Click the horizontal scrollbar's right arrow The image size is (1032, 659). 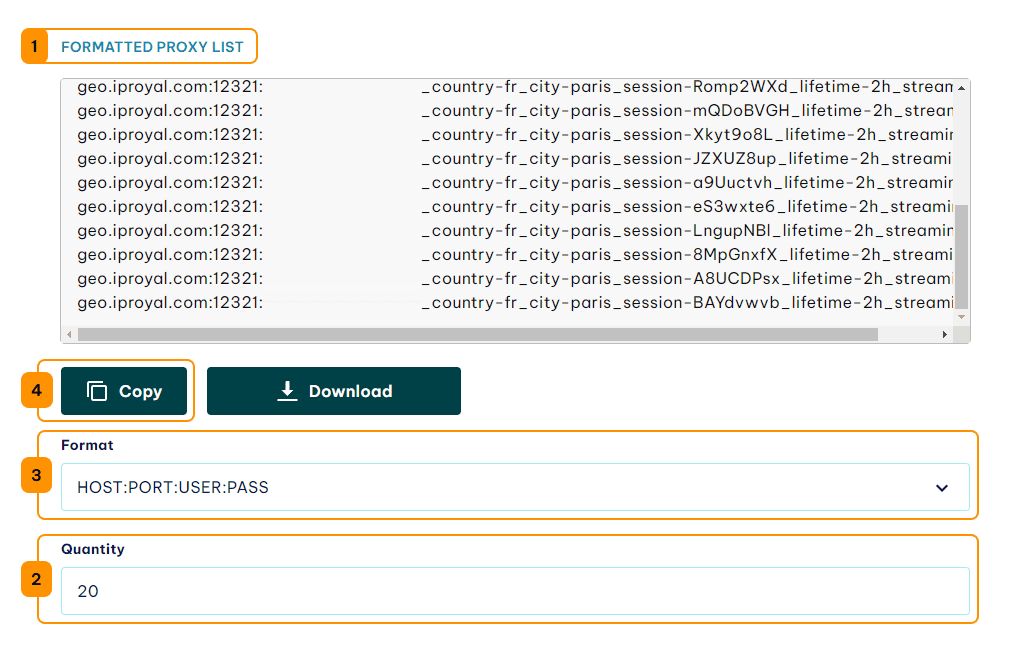click(945, 334)
